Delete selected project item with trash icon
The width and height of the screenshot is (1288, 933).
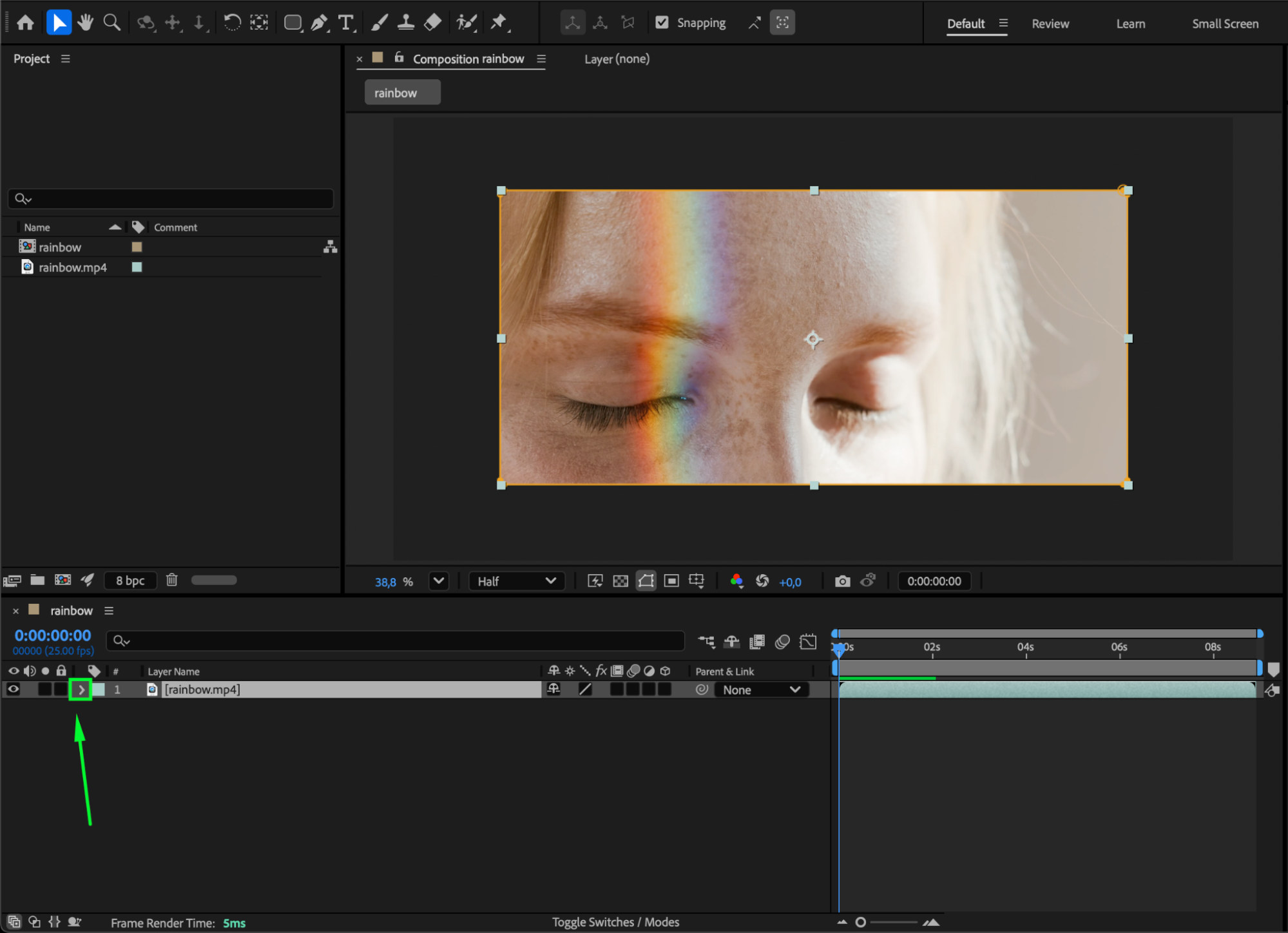(x=171, y=580)
